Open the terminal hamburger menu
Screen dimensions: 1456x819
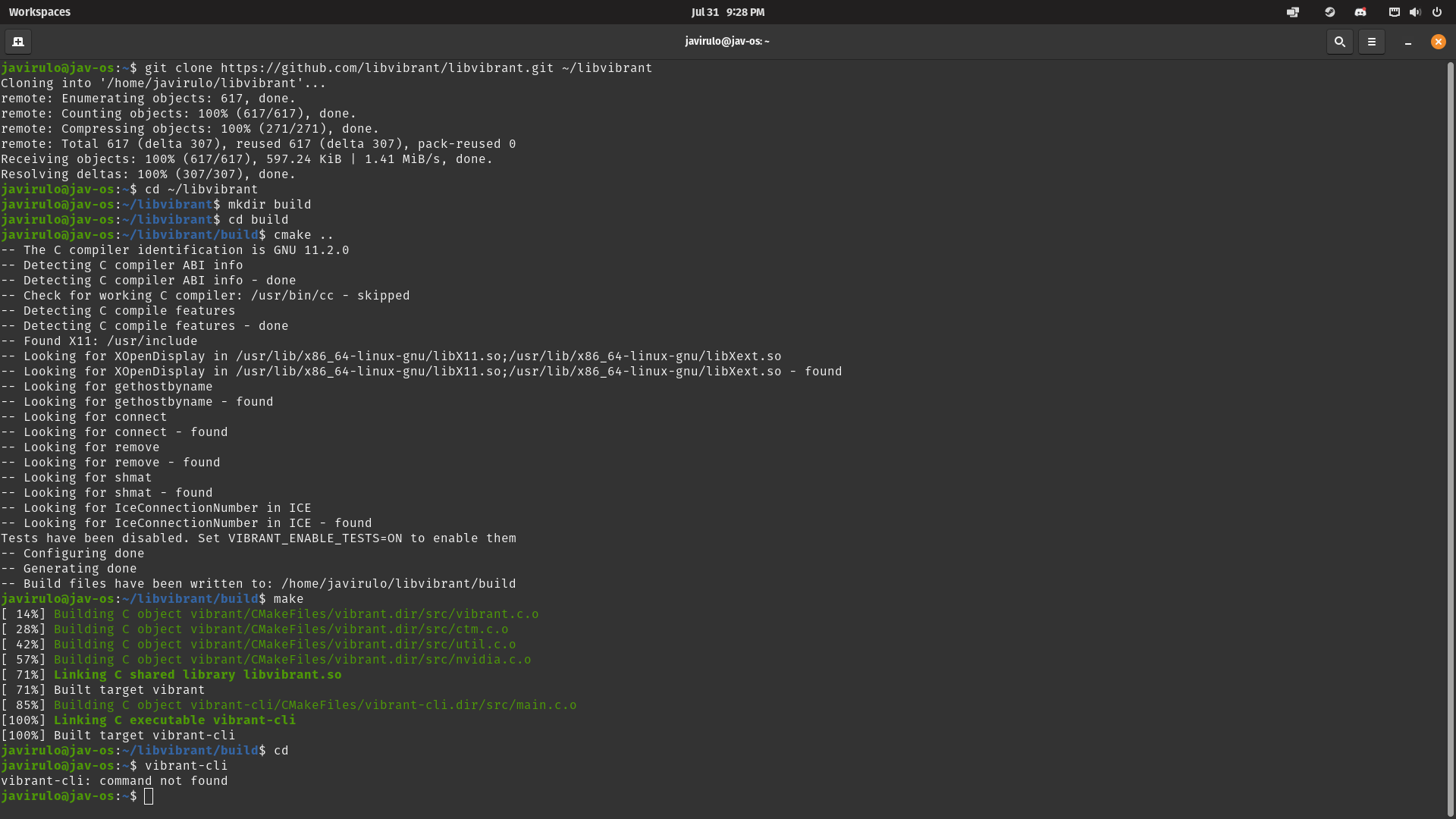tap(1371, 42)
